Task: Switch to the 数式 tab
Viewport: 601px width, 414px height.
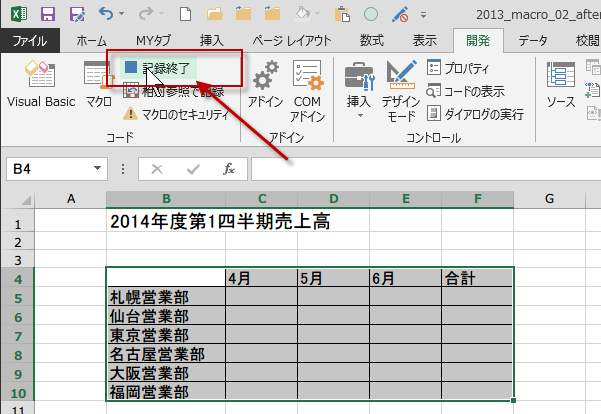Action: tap(371, 40)
